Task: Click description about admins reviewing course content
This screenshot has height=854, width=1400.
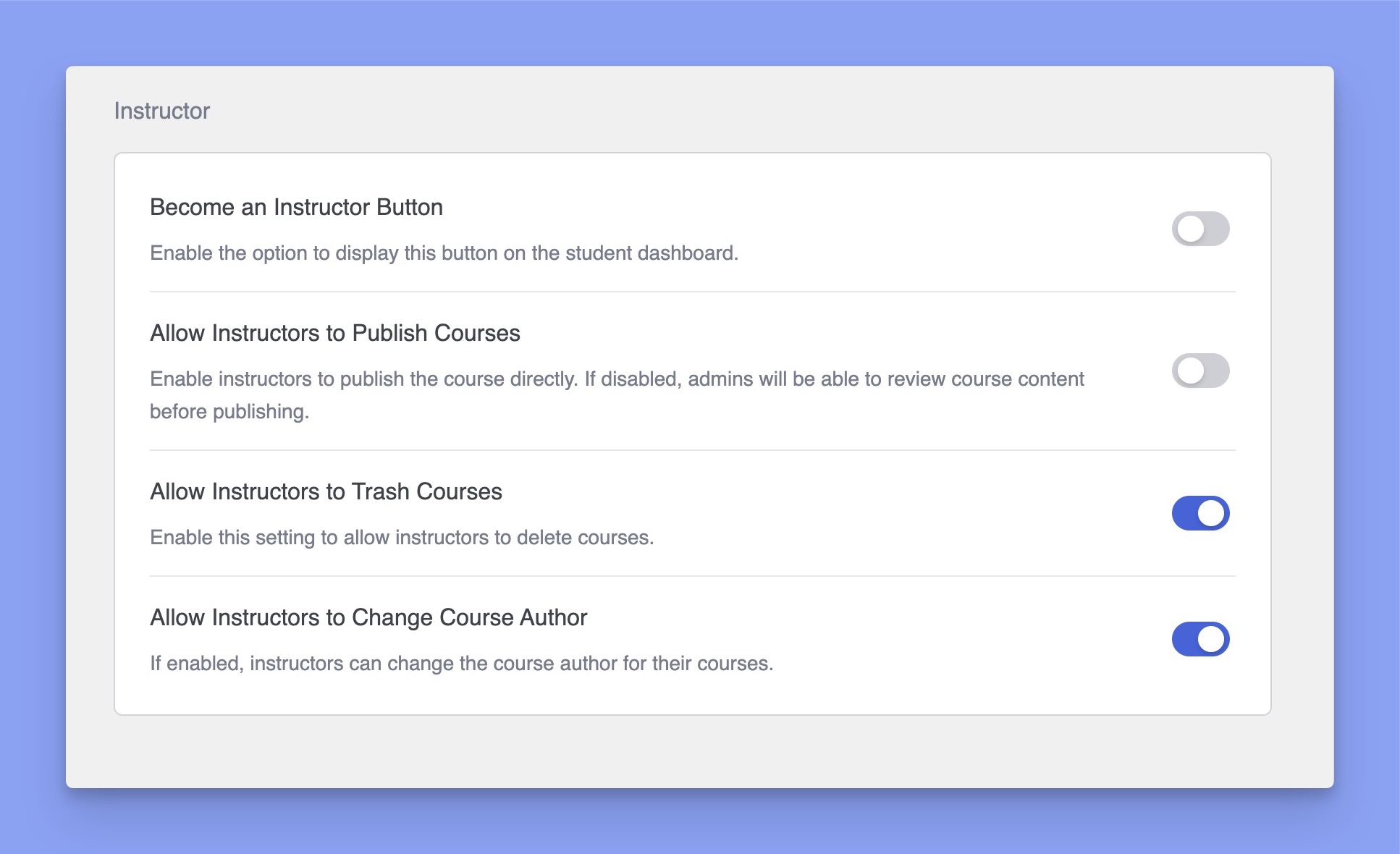Action: [617, 395]
